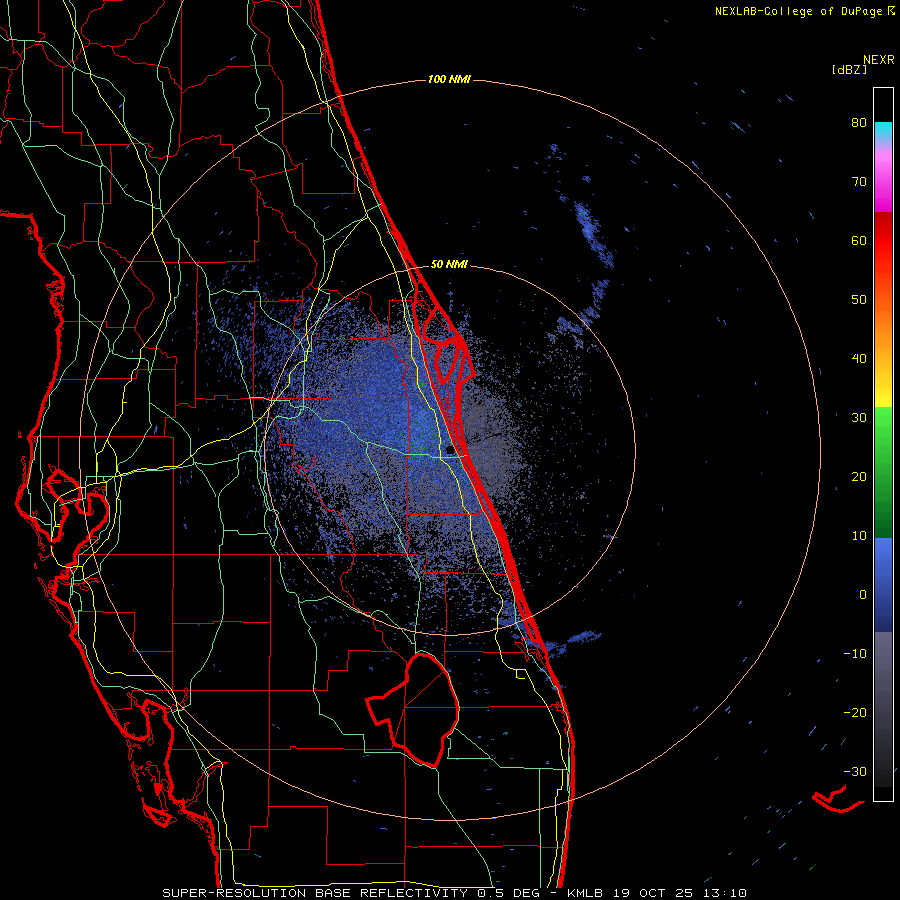
Task: Click the 70 value on the dBZ scale
Action: [859, 182]
